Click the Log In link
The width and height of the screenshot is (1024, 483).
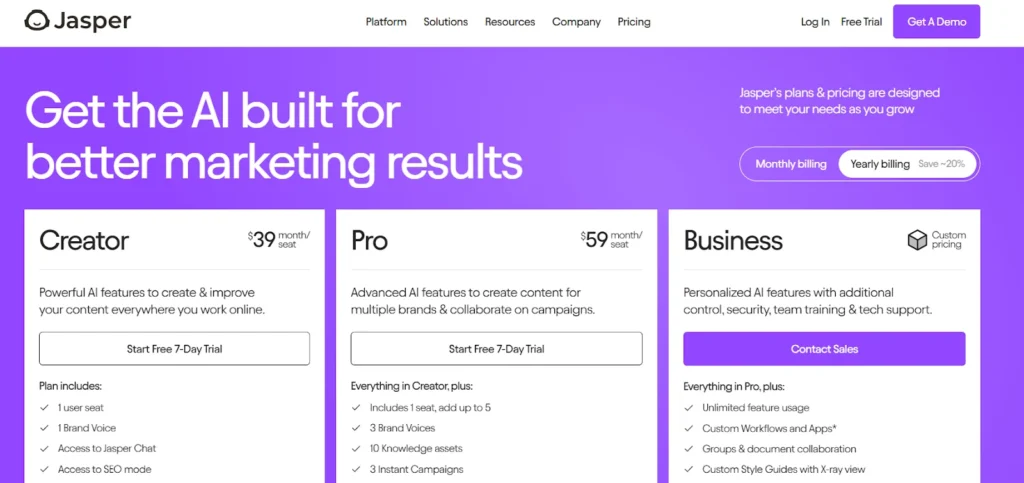tap(815, 22)
